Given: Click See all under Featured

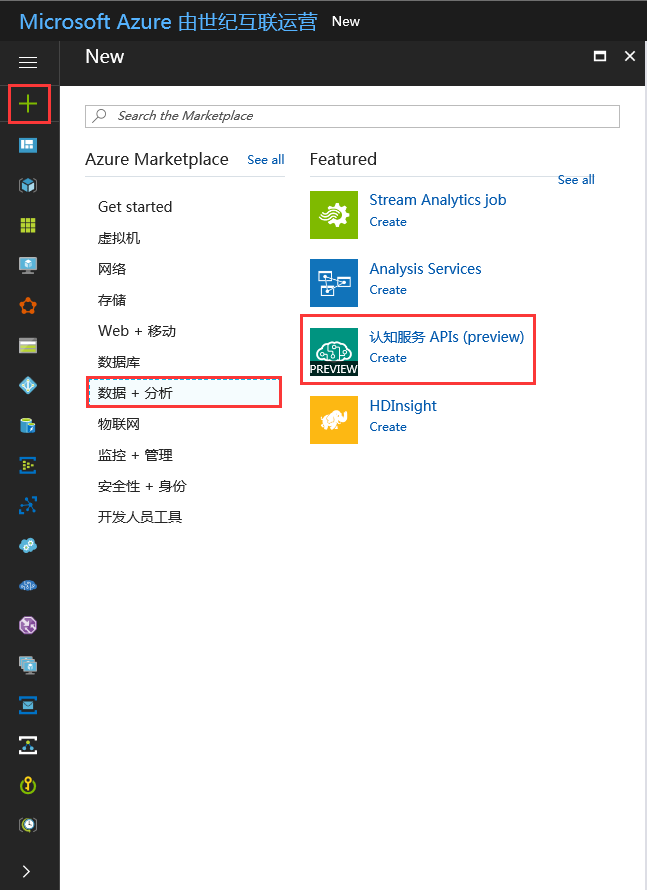Looking at the screenshot, I should coord(576,180).
